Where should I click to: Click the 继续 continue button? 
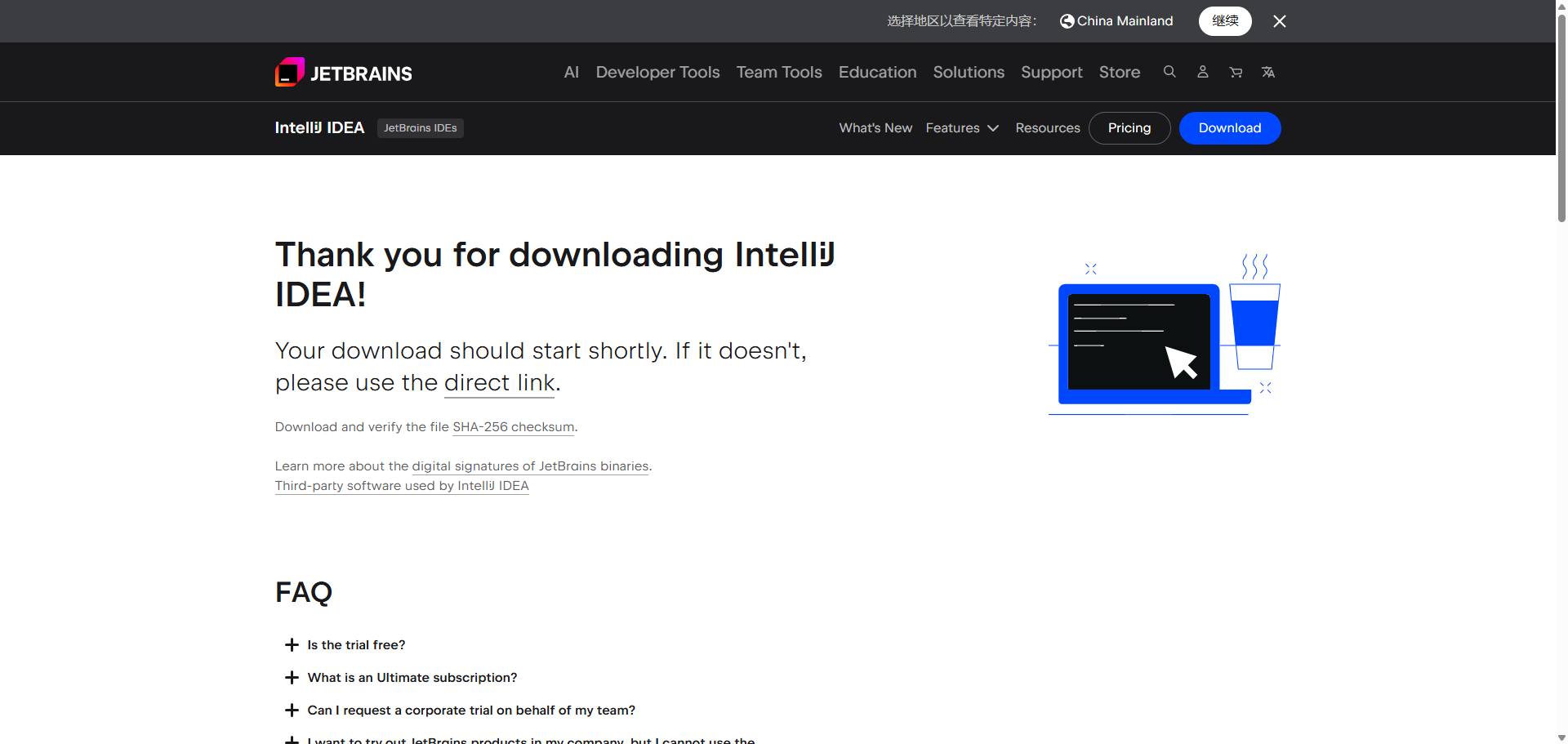tap(1225, 21)
